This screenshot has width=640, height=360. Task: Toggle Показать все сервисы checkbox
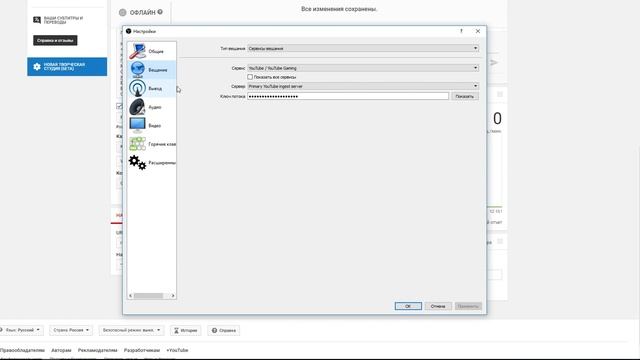[x=250, y=77]
